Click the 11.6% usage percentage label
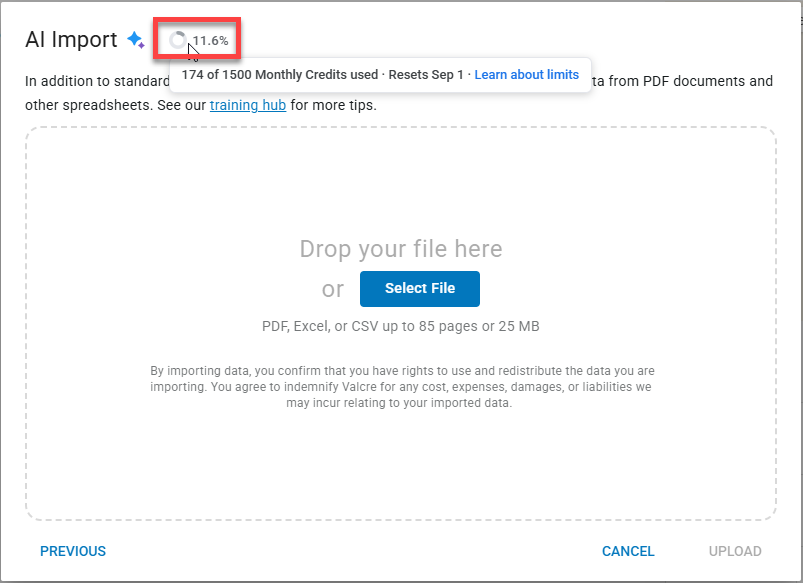This screenshot has width=803, height=583. (210, 40)
